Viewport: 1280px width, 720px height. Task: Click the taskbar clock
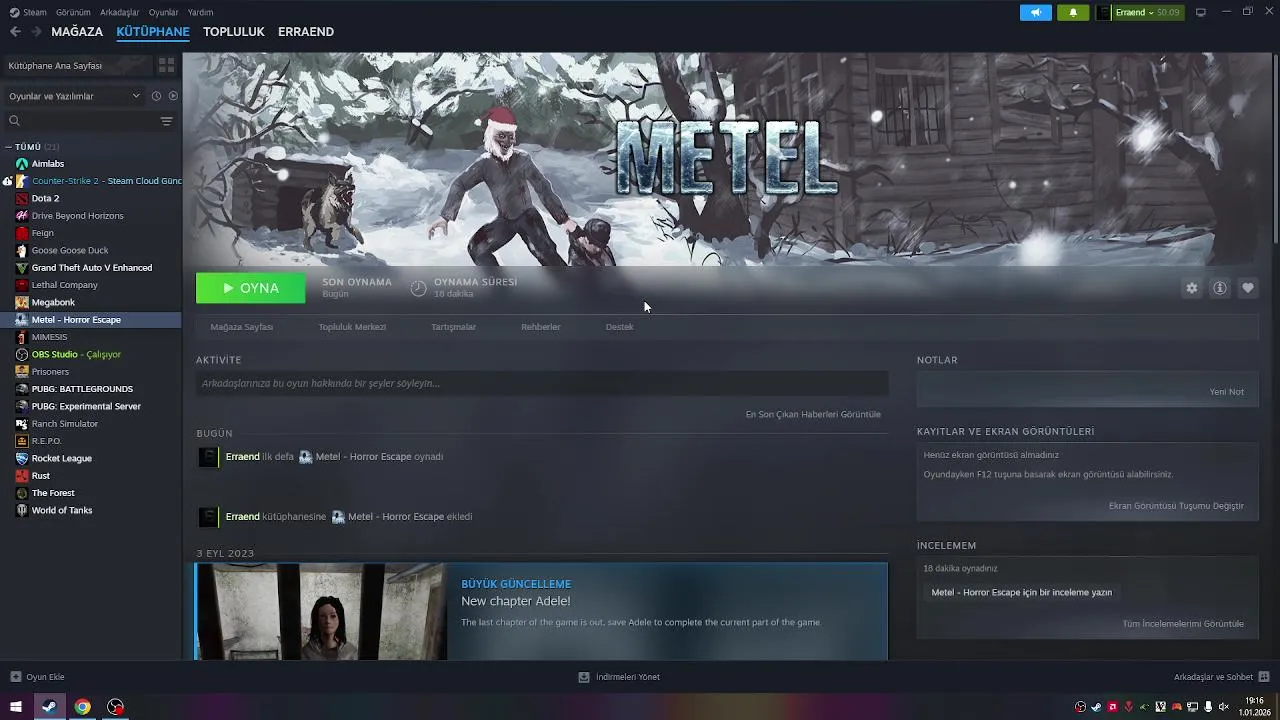click(x=1253, y=707)
